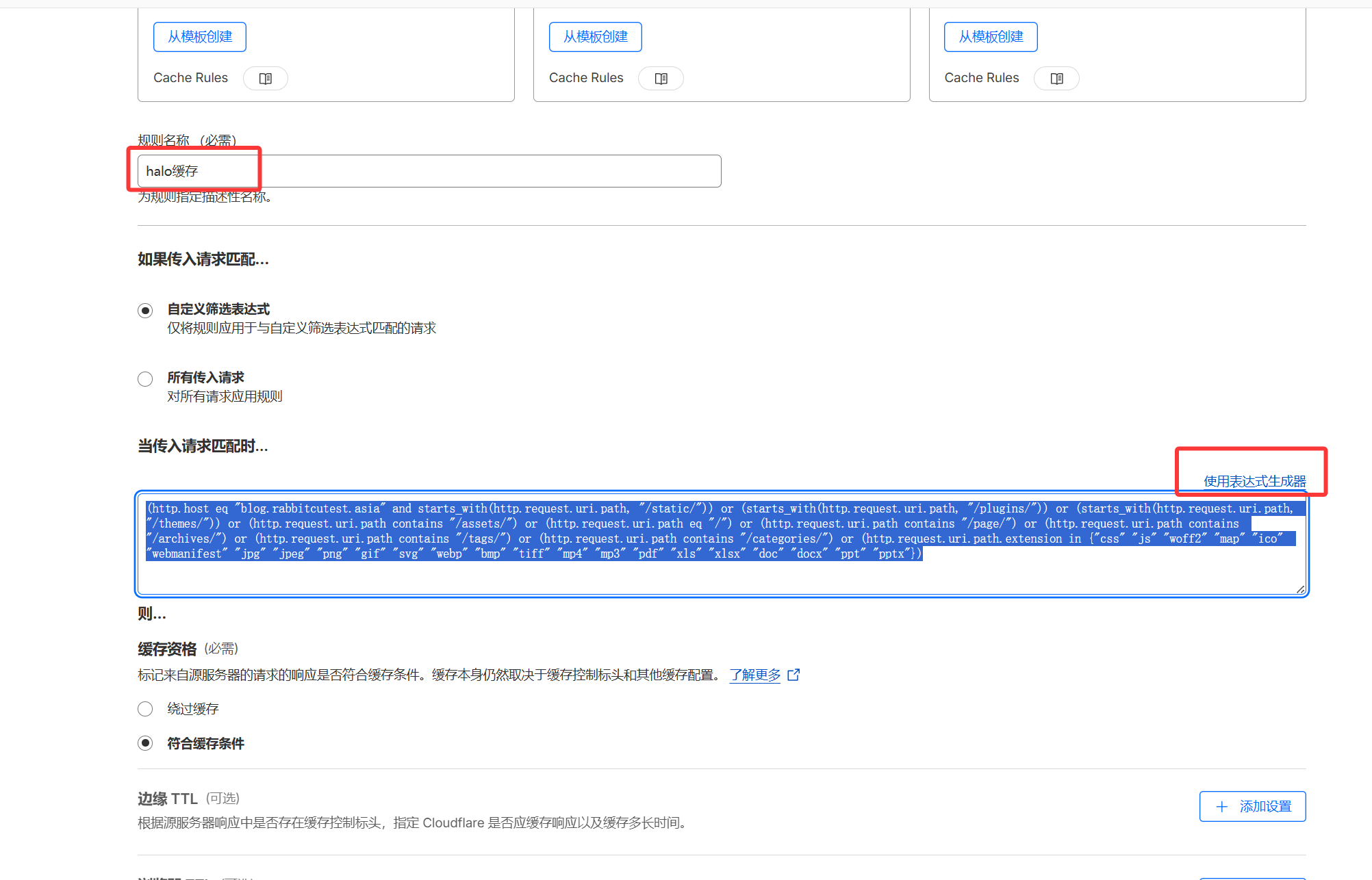Choose 绕过缓存 radio option
Image resolution: width=1372 pixels, height=880 pixels.
(x=145, y=709)
